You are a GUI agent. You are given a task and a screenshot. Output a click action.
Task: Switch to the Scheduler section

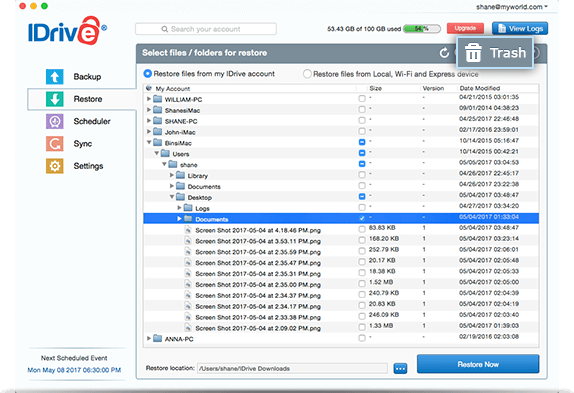click(x=92, y=121)
